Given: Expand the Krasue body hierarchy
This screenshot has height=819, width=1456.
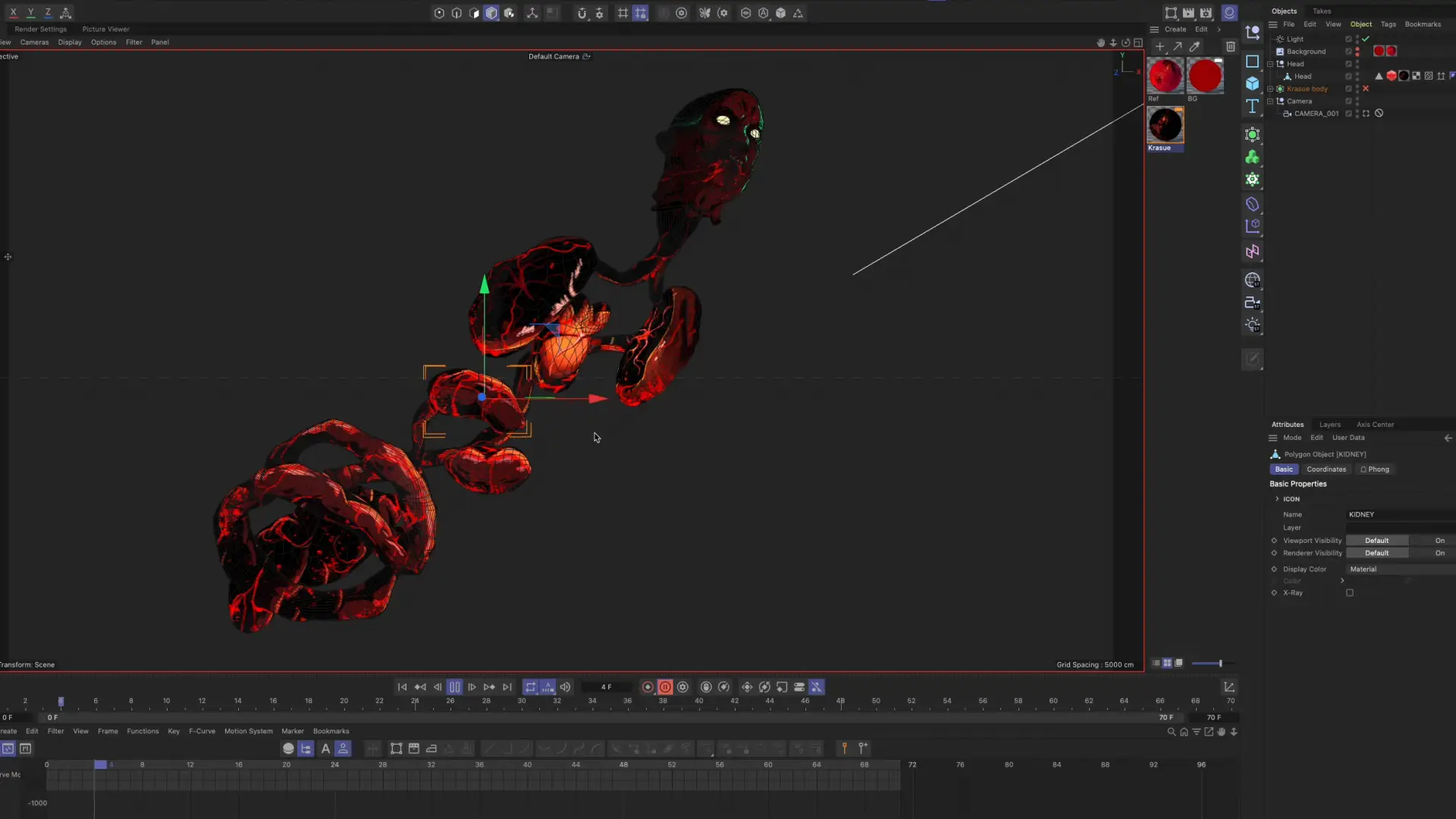Looking at the screenshot, I should [1270, 89].
